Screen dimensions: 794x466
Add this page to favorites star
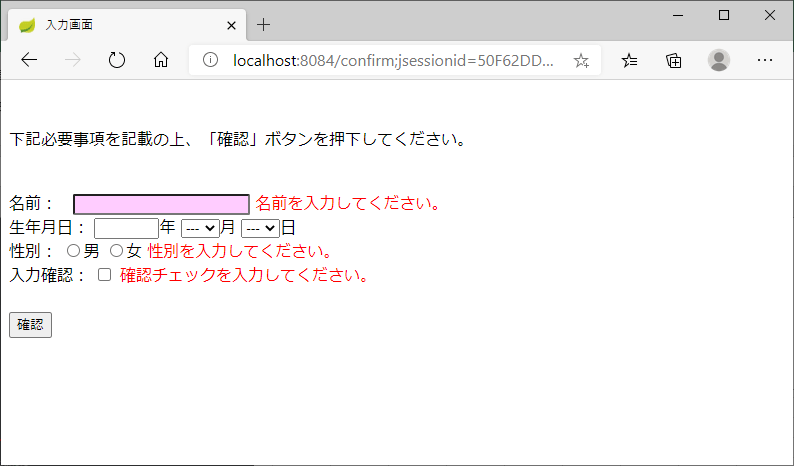[581, 61]
